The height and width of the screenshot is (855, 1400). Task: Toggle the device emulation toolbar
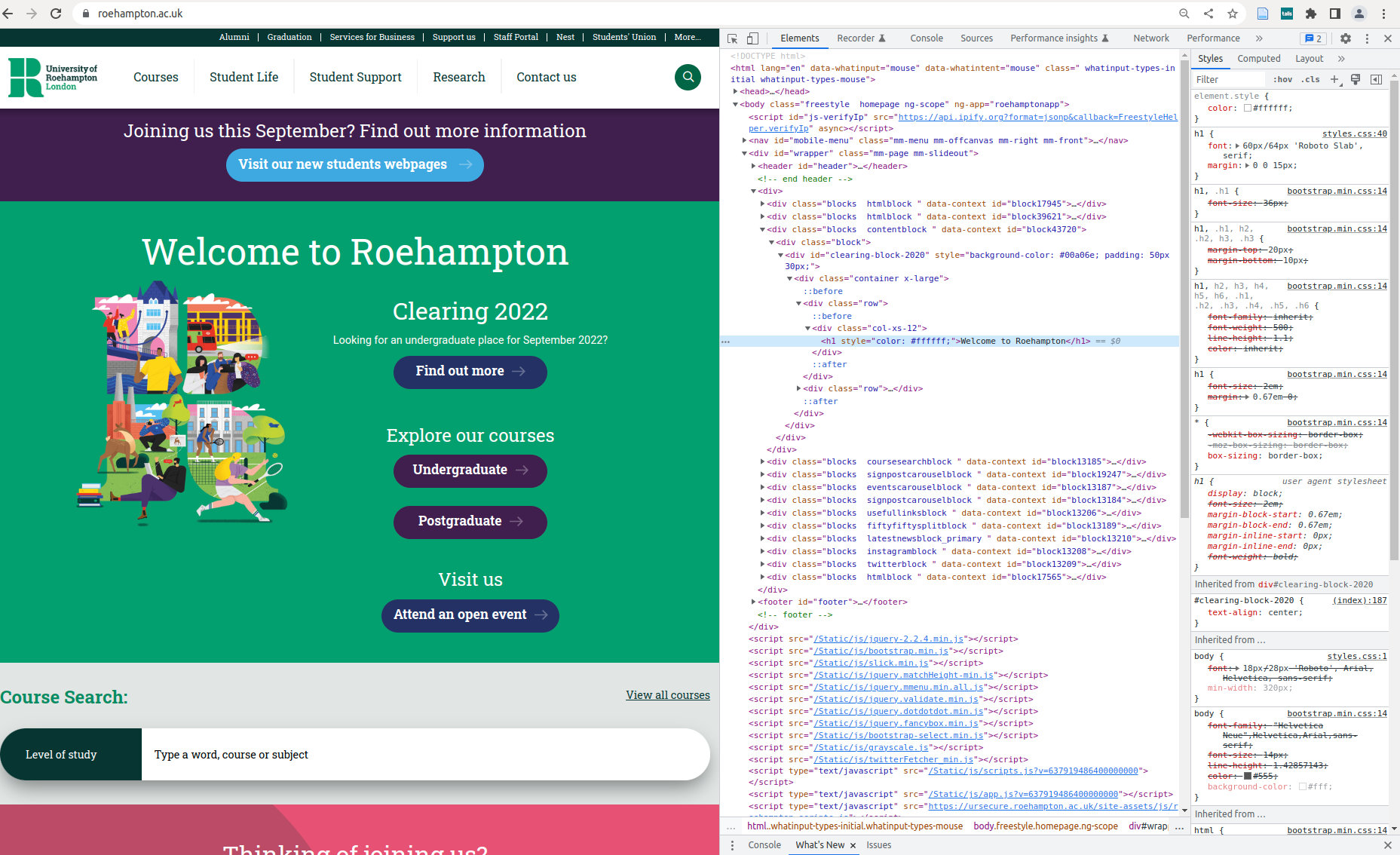tap(752, 38)
